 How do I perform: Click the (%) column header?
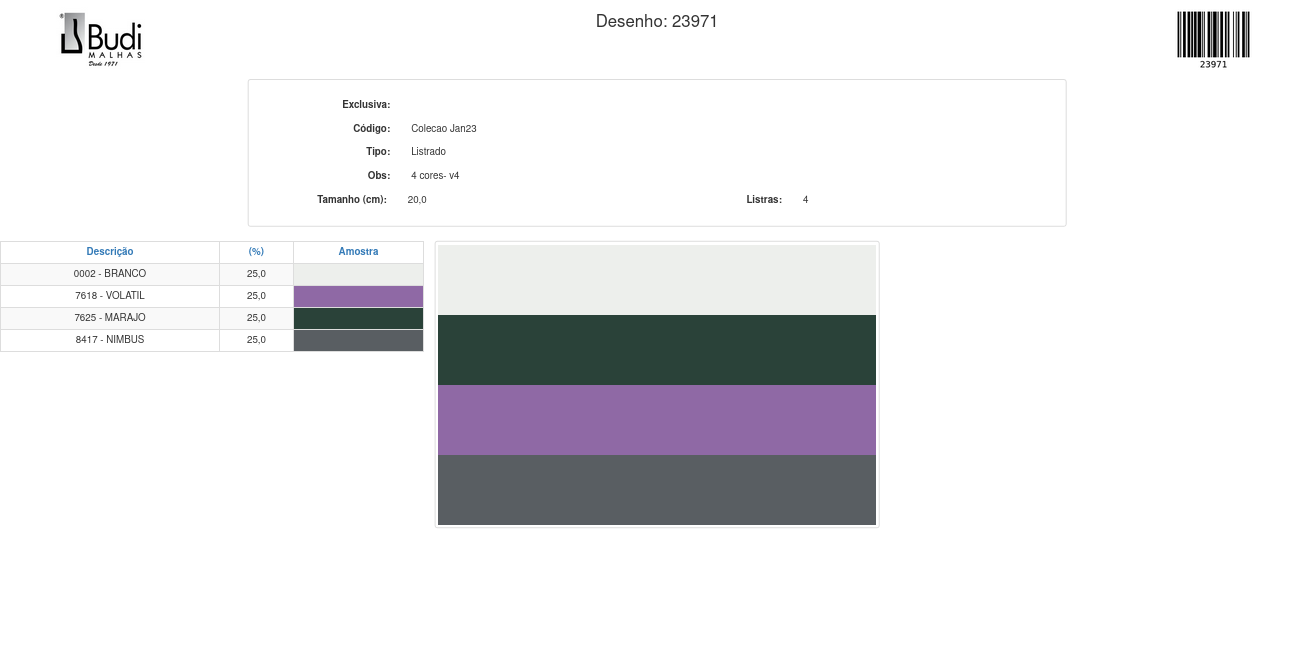(x=256, y=252)
